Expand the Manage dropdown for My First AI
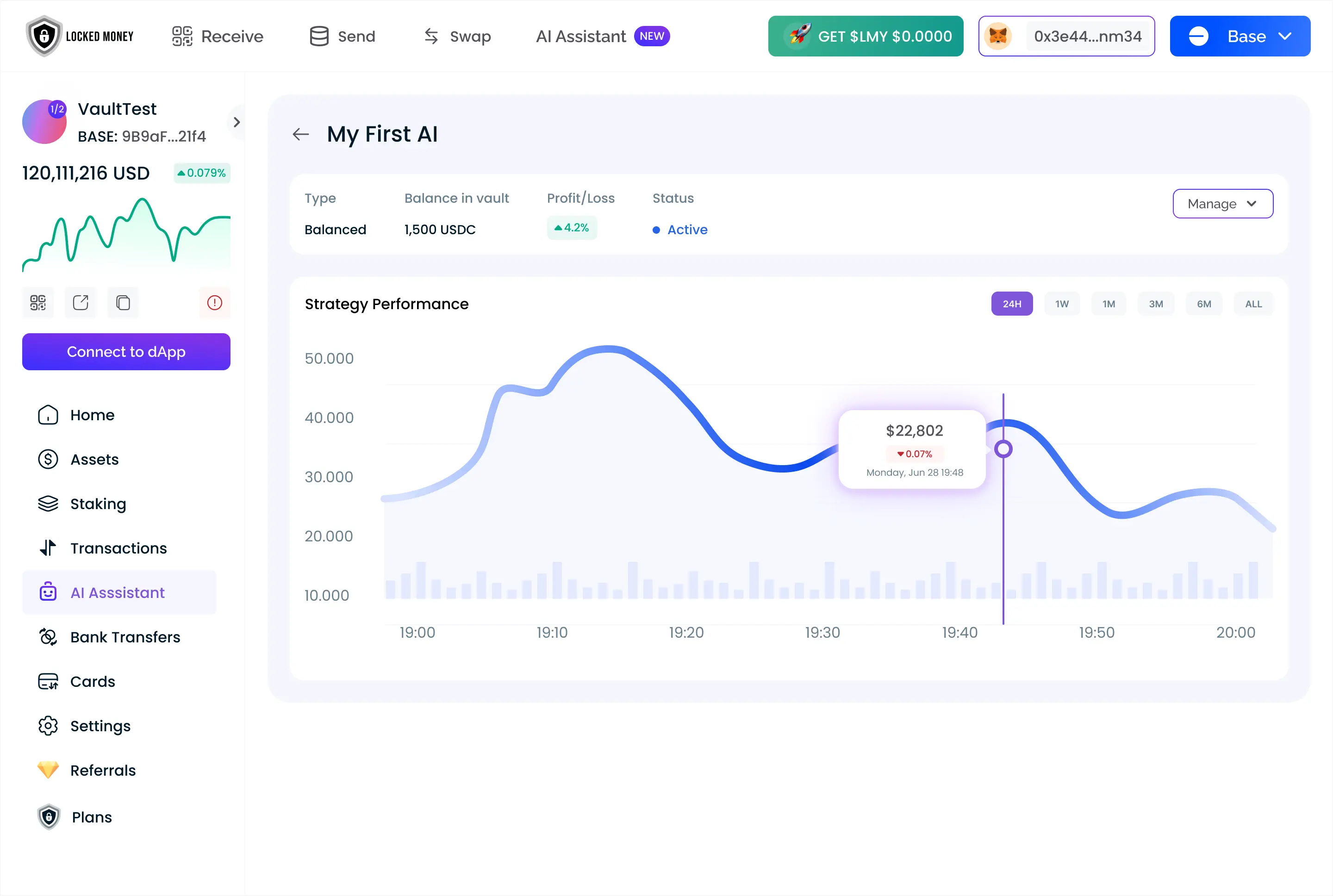 click(x=1222, y=204)
